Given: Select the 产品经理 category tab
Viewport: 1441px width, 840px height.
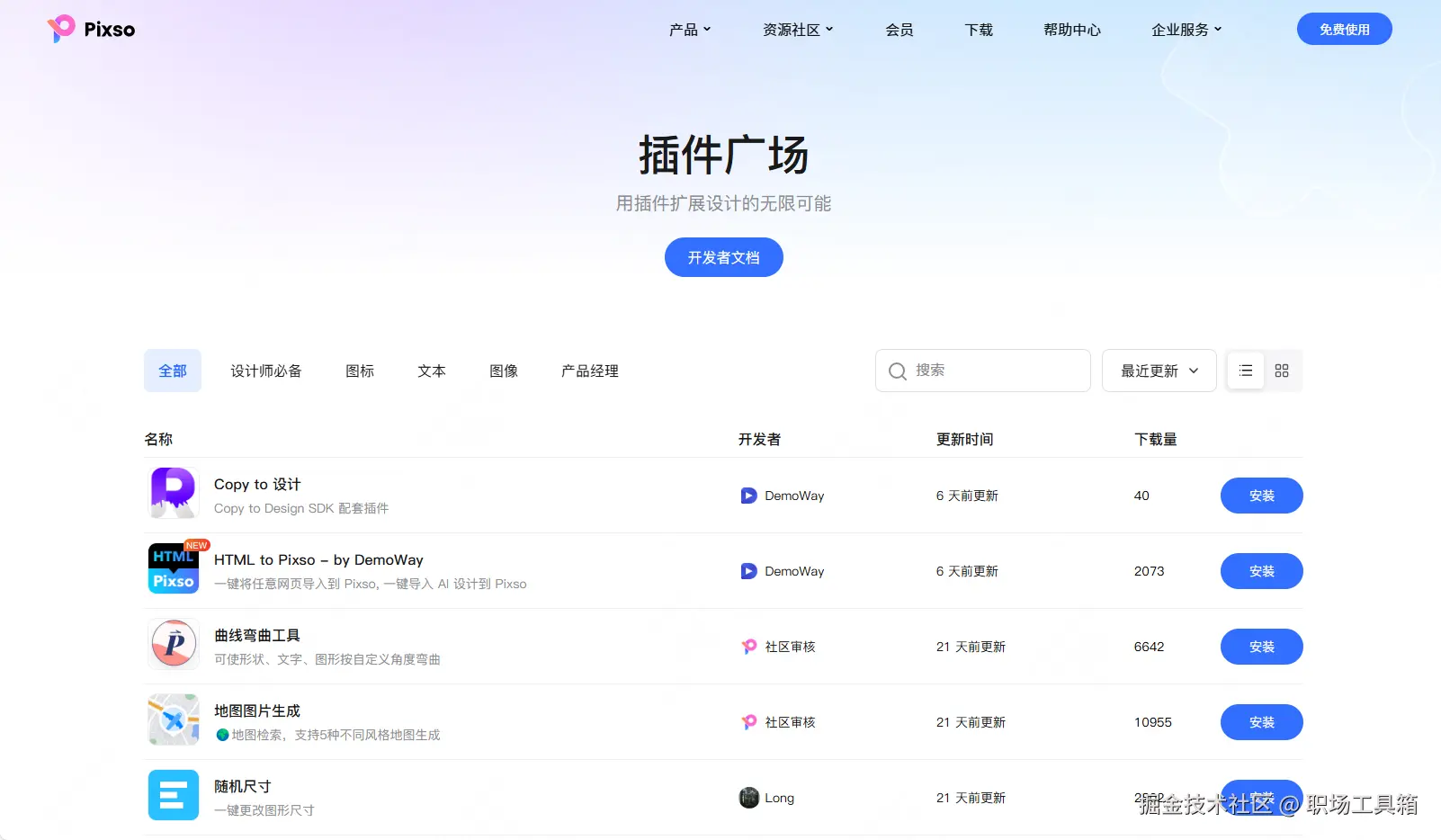Looking at the screenshot, I should (590, 371).
